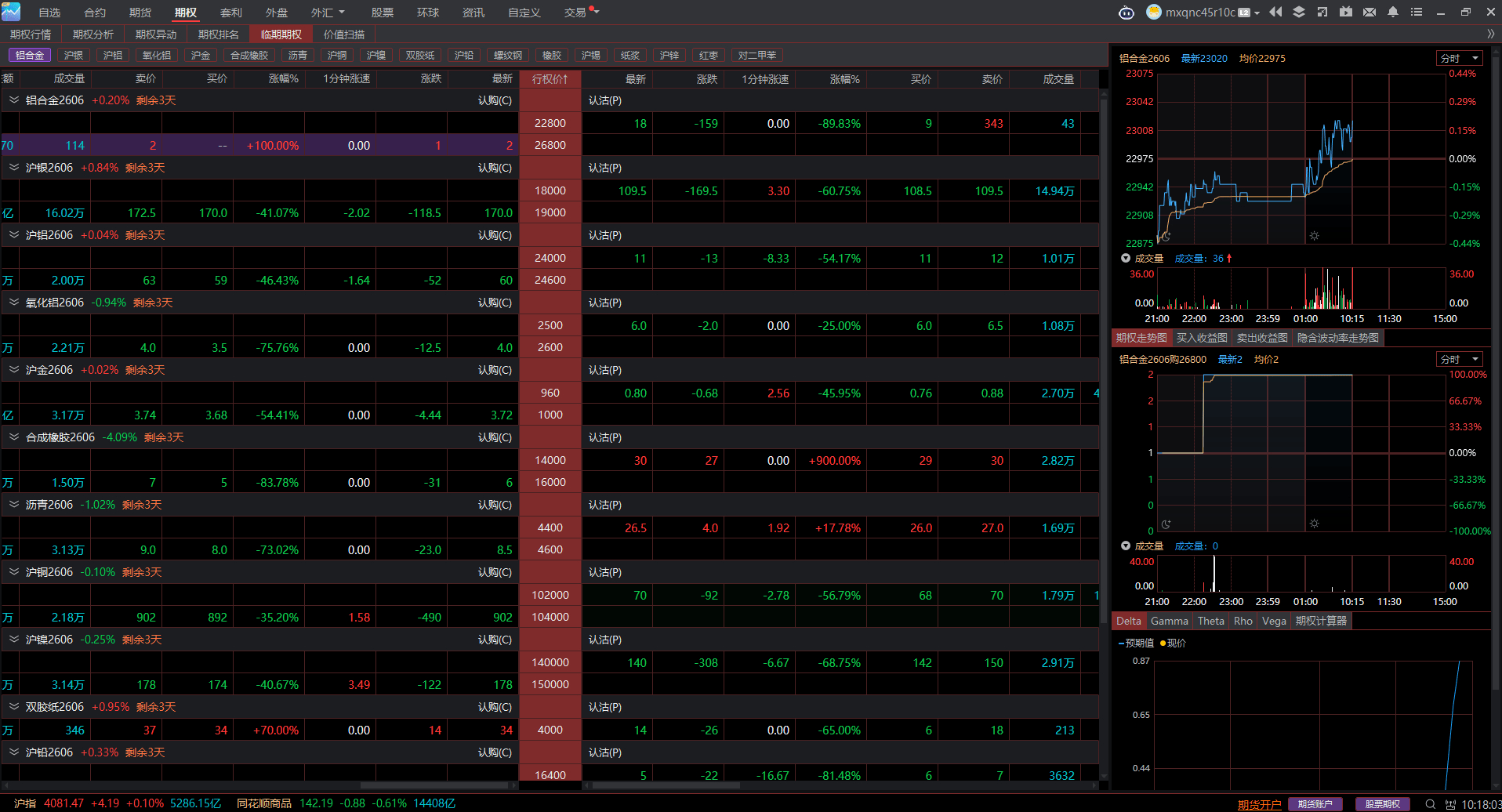Click the live video TV icon
This screenshot has height=812, width=1502.
[x=1346, y=12]
